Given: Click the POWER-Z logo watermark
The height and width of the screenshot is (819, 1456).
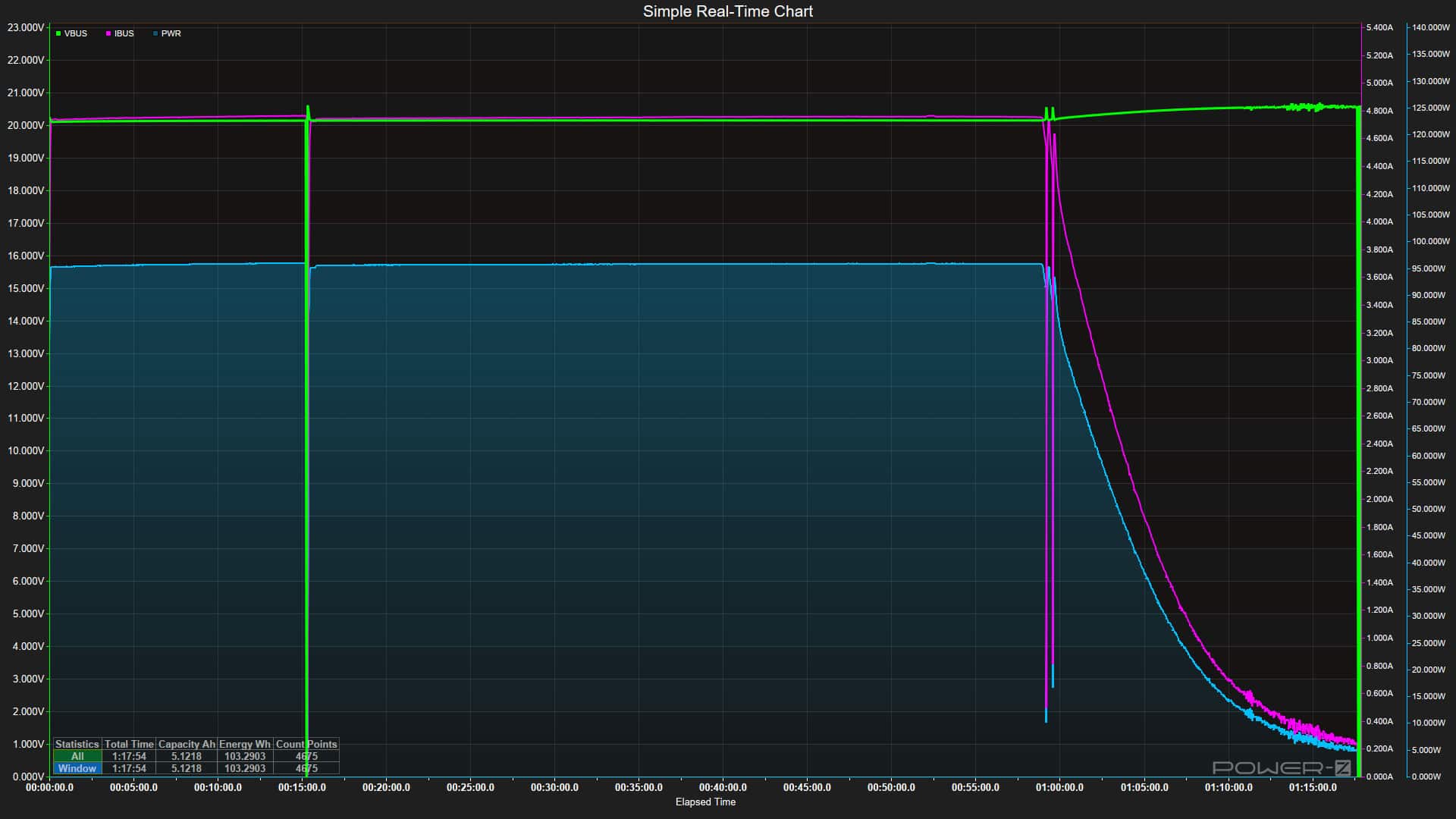Looking at the screenshot, I should click(x=1282, y=767).
